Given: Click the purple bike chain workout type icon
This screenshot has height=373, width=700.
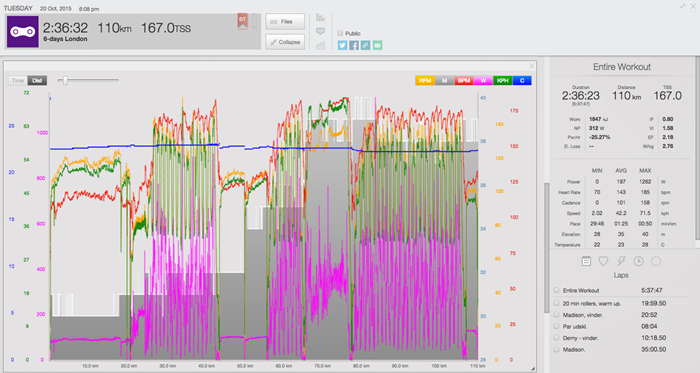Looking at the screenshot, I should click(22, 32).
